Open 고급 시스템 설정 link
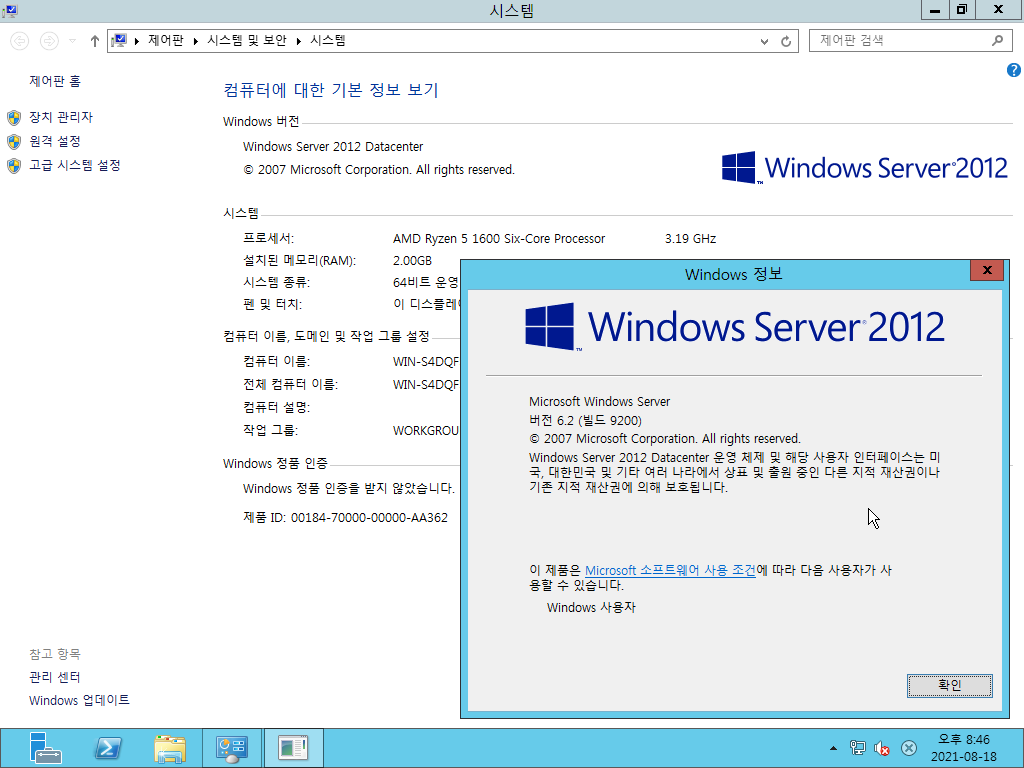1024x768 pixels. tap(75, 166)
